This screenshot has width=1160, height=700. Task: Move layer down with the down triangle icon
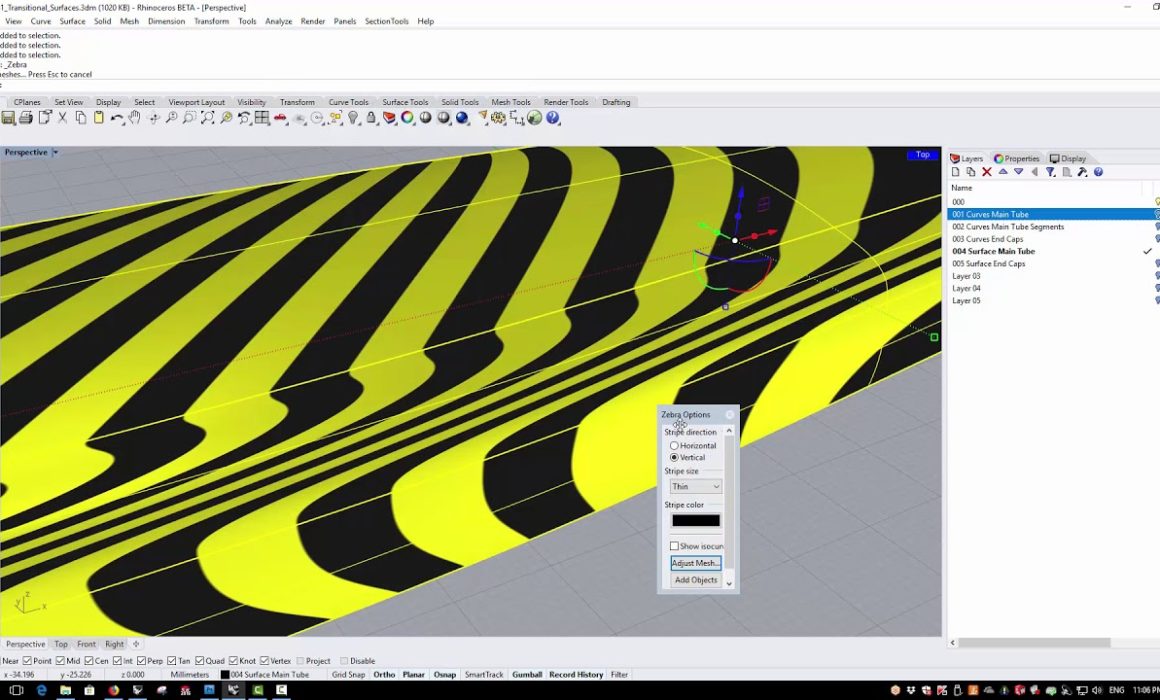coord(1019,172)
